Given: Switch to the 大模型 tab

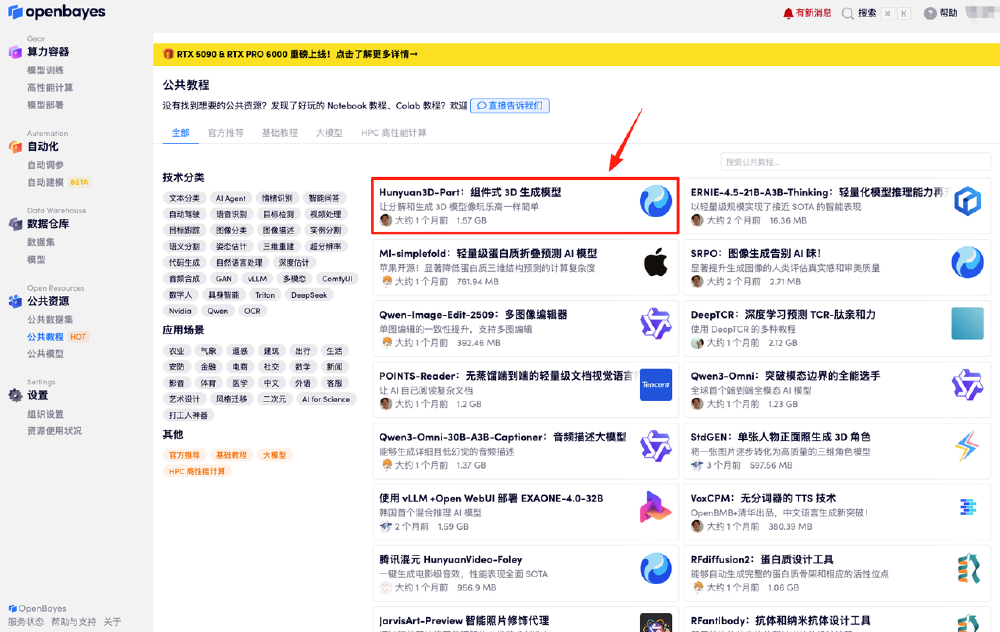Looking at the screenshot, I should (x=330, y=132).
